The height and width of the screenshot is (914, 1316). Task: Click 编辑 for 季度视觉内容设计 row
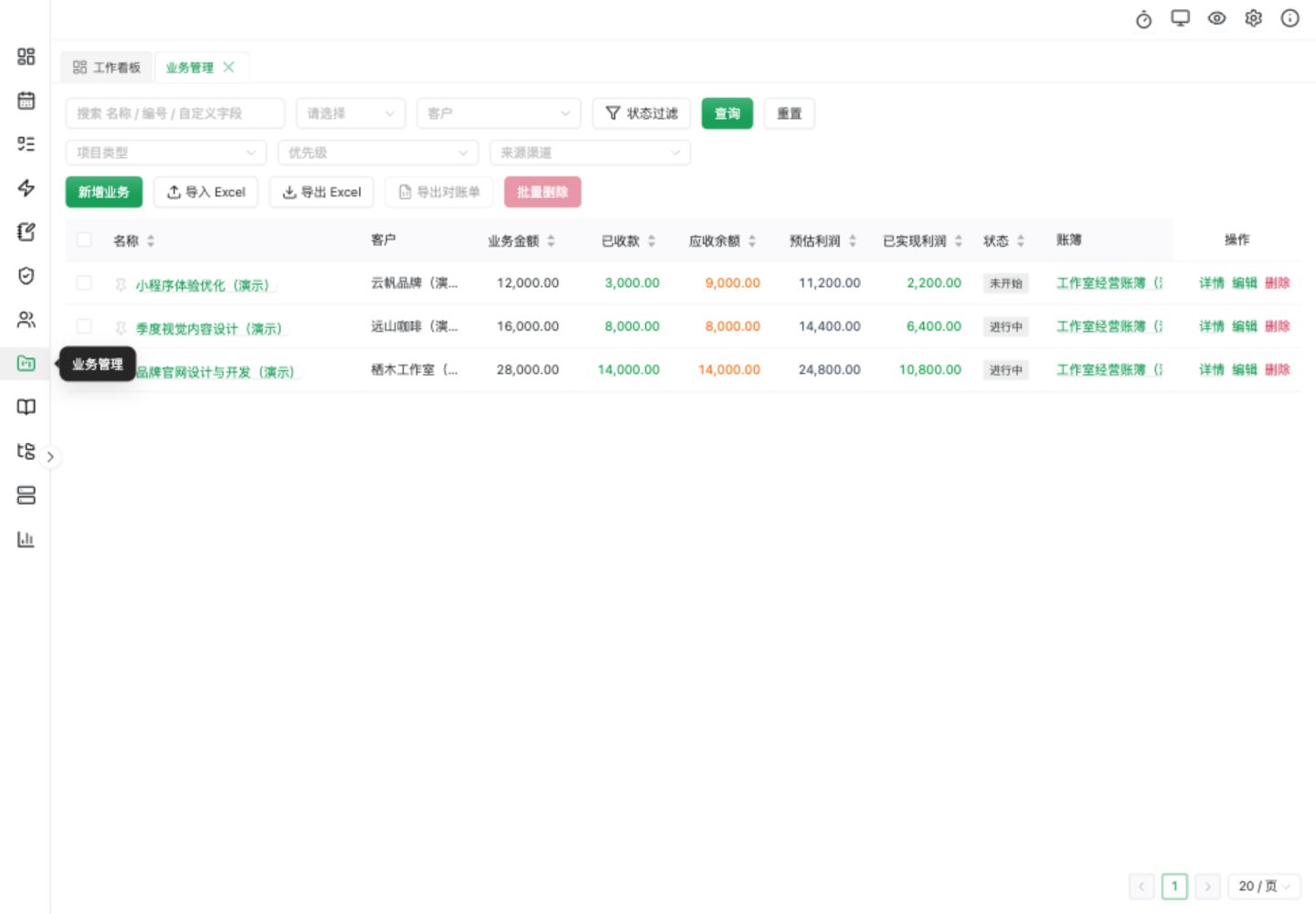pos(1245,326)
